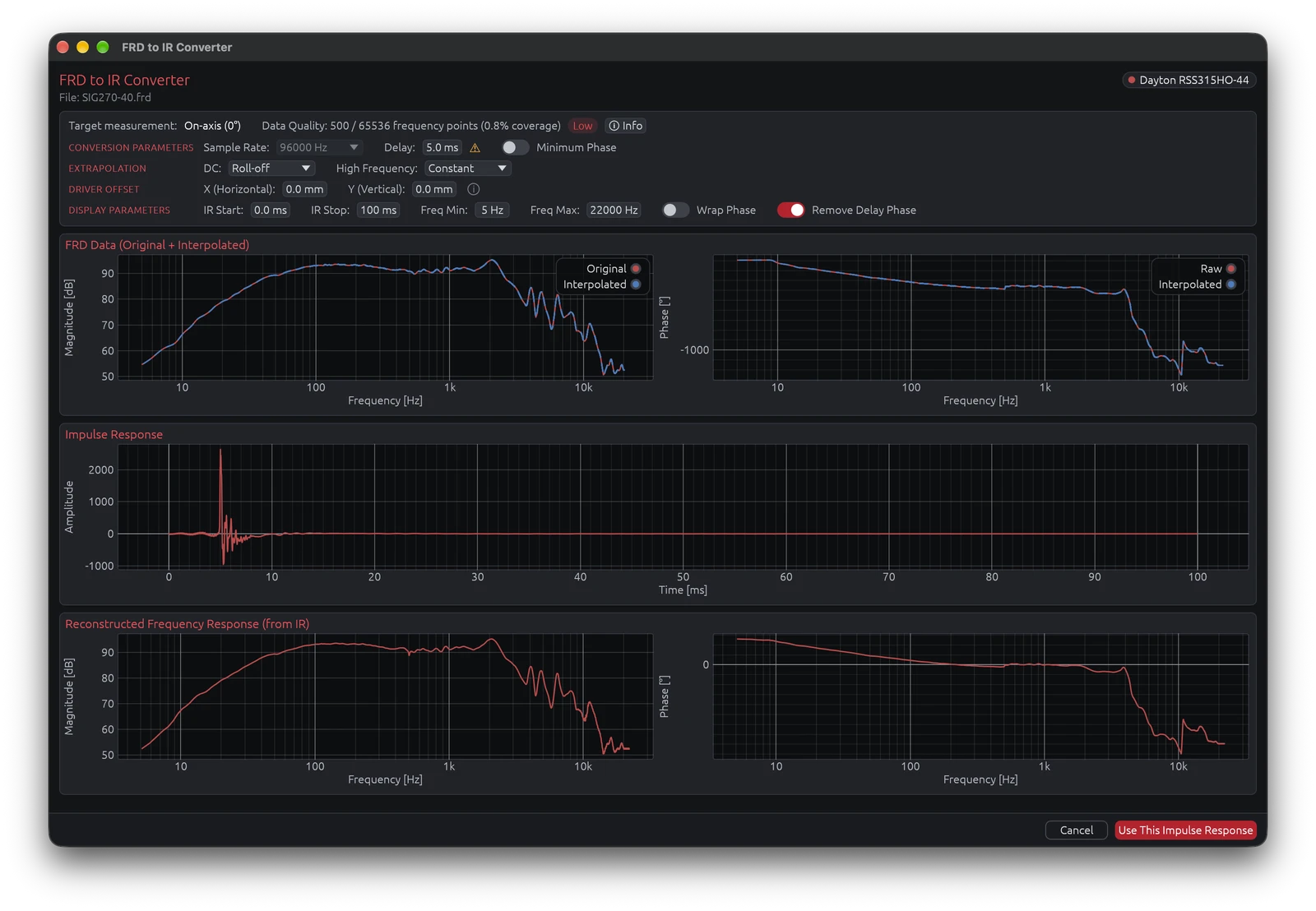Click the Original legend red dot
Image resolution: width=1316 pixels, height=911 pixels.
tap(636, 269)
